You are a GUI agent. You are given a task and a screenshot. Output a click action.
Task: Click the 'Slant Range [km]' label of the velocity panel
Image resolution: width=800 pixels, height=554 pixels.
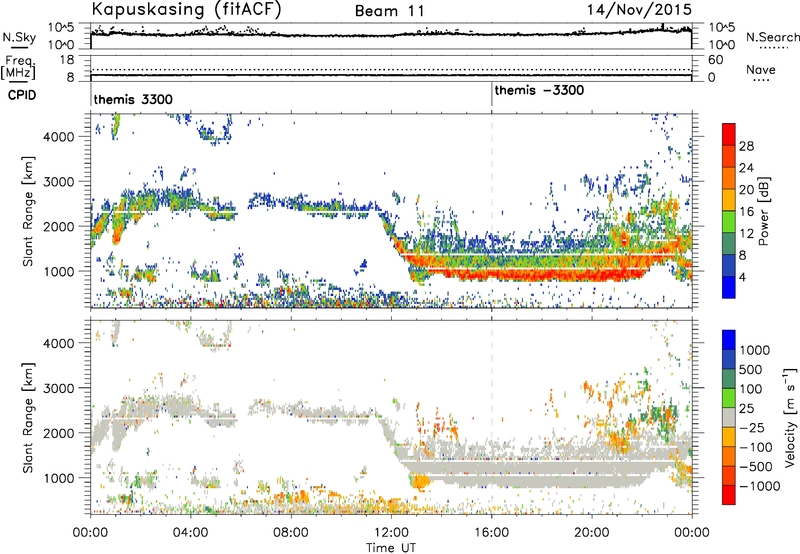coord(28,417)
